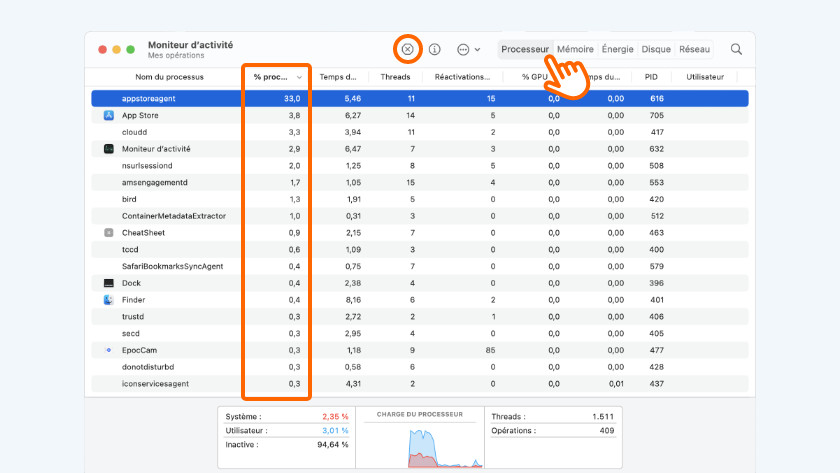Click the Moniteur d'activité row icon
The image size is (840, 473).
pyautogui.click(x=109, y=149)
